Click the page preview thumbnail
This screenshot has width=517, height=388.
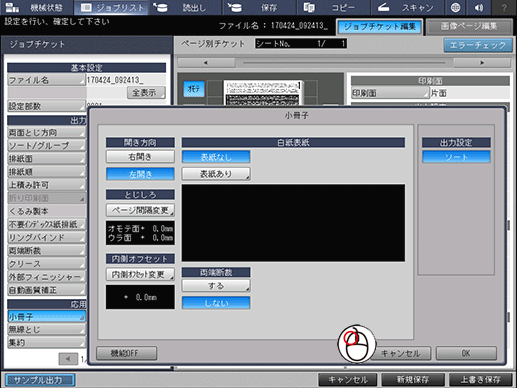pos(263,92)
